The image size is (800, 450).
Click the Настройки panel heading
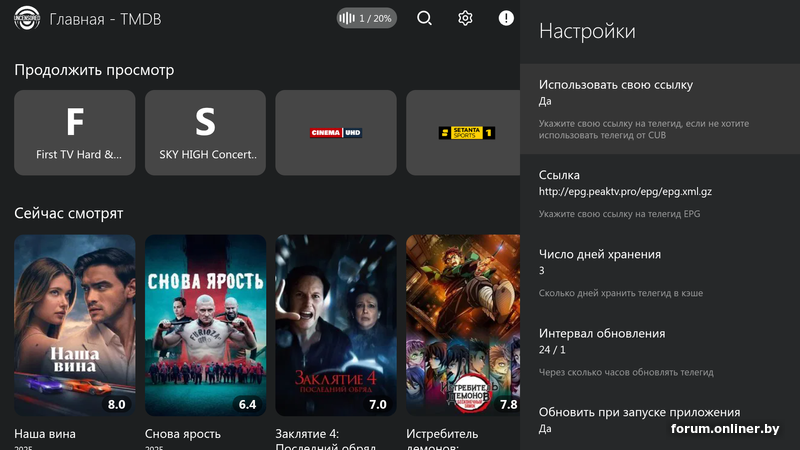pyautogui.click(x=587, y=31)
